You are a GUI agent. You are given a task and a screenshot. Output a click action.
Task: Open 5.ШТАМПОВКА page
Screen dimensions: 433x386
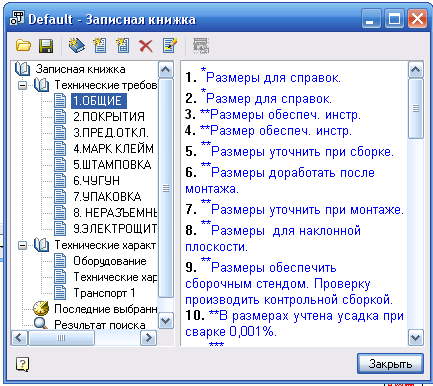tap(112, 164)
